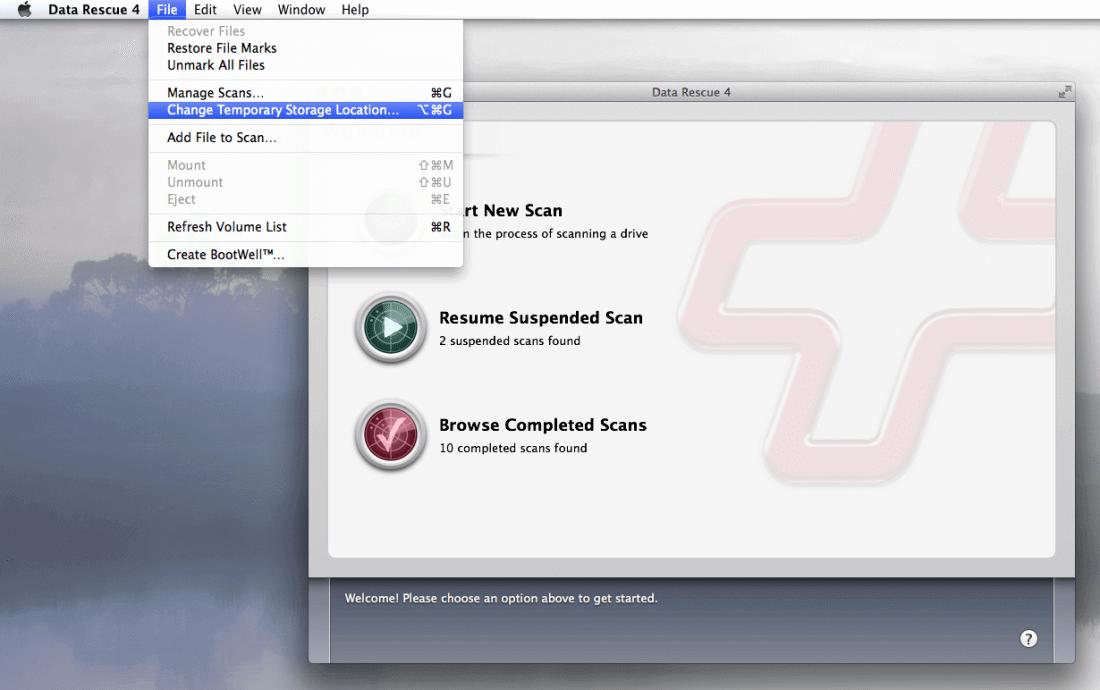Click the help question mark icon
The image size is (1100, 690).
tap(1028, 638)
